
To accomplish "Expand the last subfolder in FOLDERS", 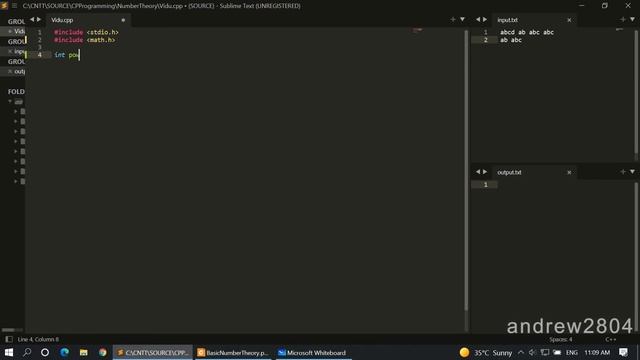I will pos(16,181).
